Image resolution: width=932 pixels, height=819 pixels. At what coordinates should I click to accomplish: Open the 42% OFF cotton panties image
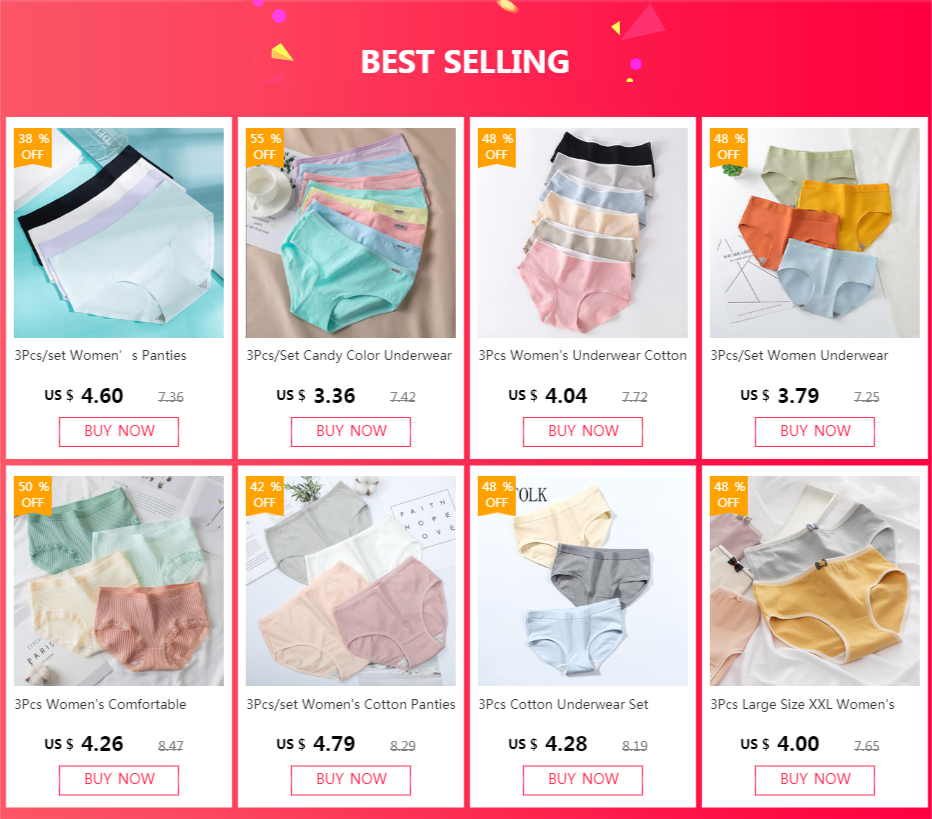tap(351, 581)
